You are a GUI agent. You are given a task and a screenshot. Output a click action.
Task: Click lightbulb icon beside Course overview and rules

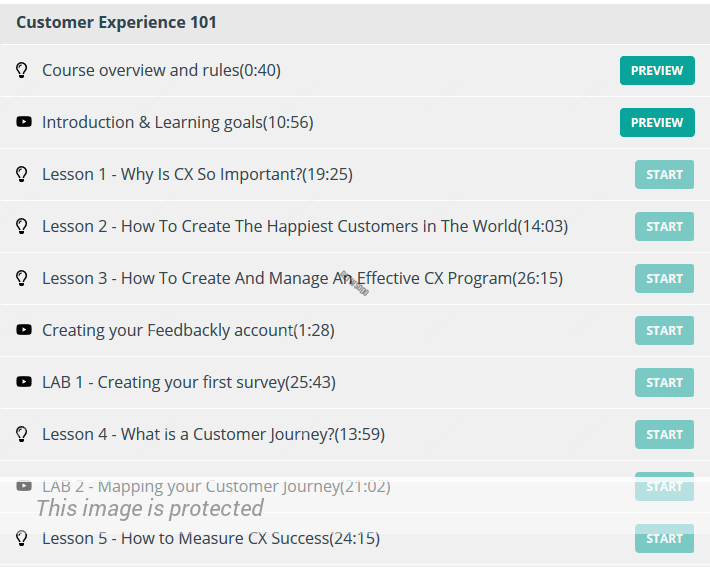[x=23, y=70]
